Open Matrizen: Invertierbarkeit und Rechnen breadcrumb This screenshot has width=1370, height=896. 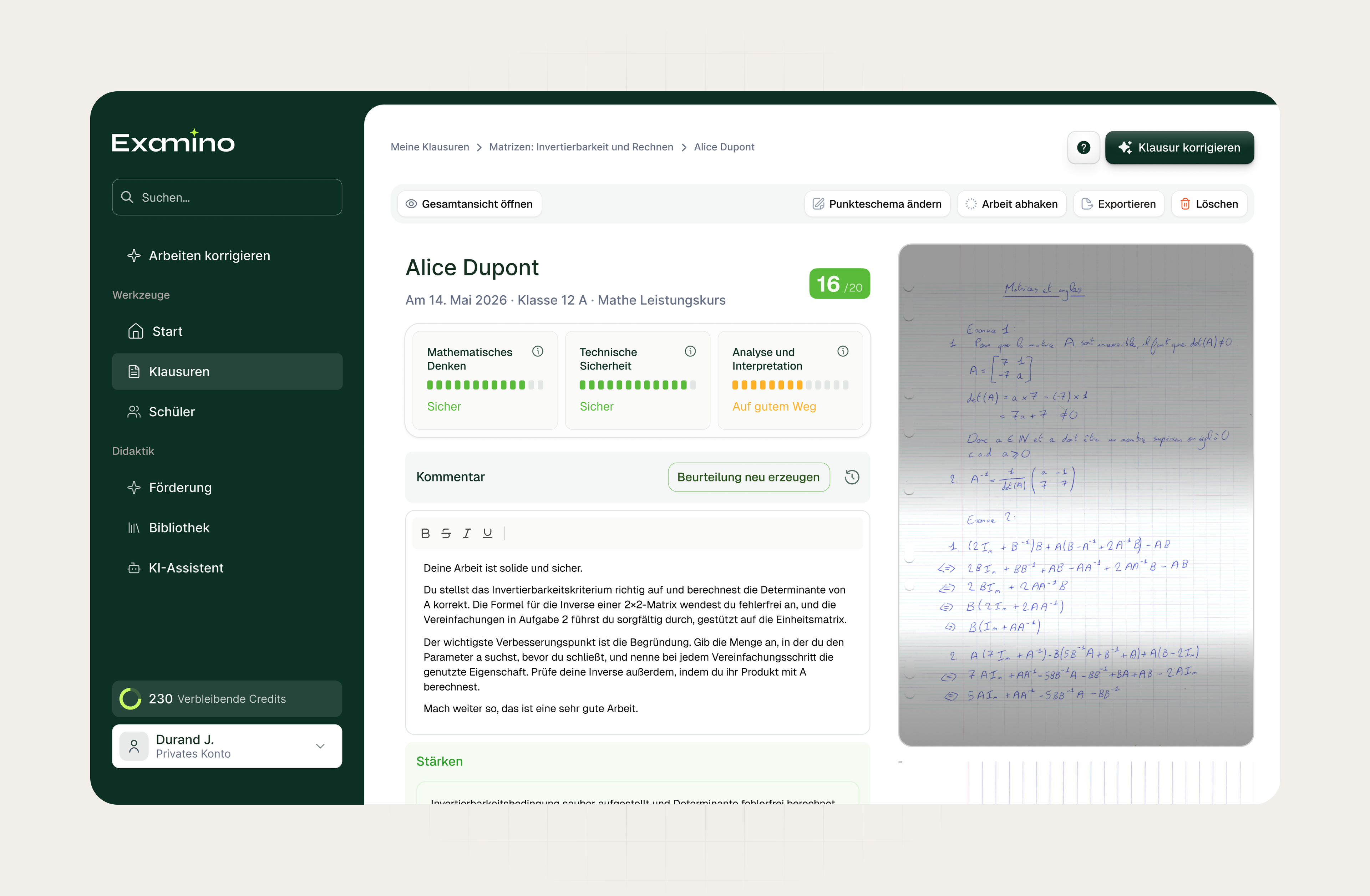pos(581,147)
